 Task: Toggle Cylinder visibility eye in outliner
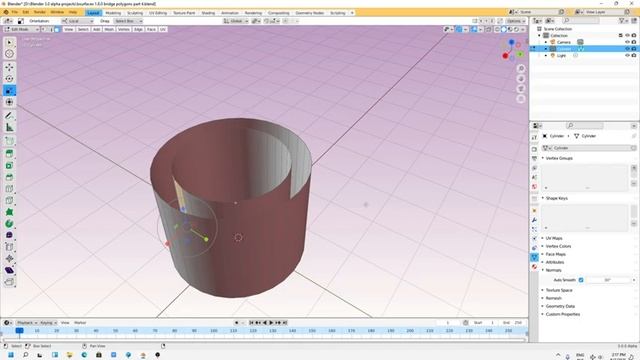click(x=627, y=49)
